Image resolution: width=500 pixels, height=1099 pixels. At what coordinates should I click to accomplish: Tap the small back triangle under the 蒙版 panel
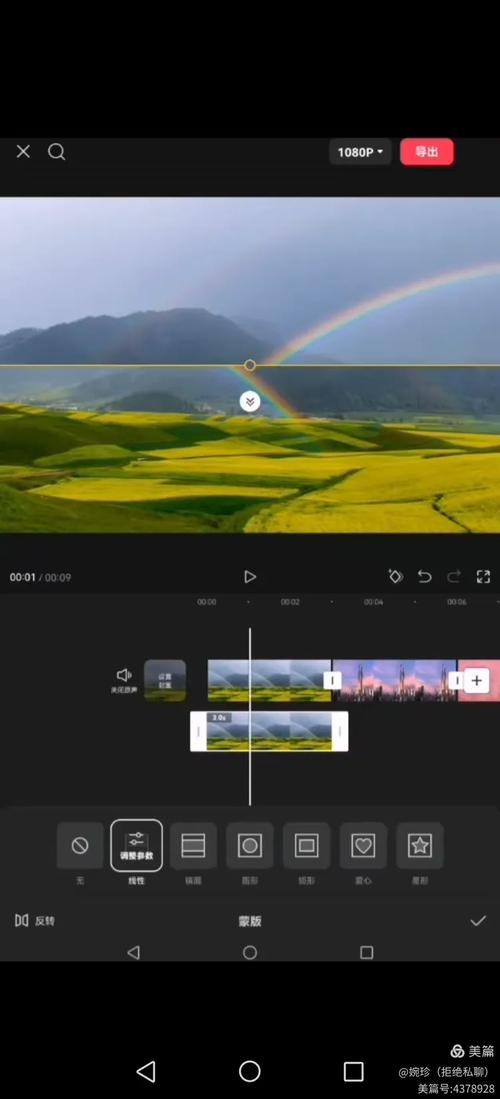click(x=133, y=952)
